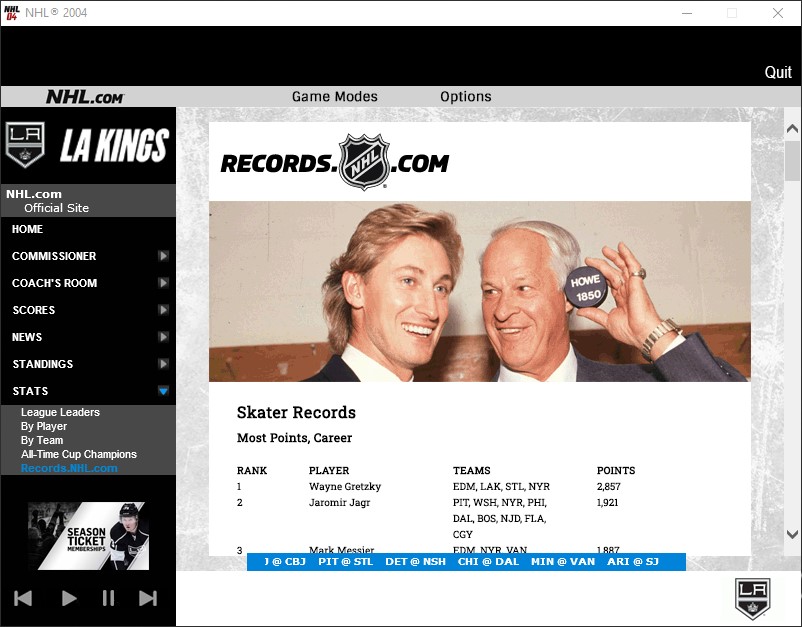Select SCORES menu item
Image resolution: width=802 pixels, height=627 pixels.
pos(34,310)
